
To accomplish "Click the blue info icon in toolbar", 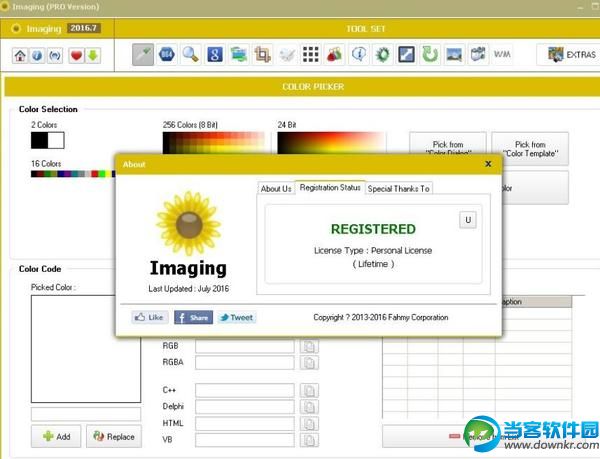I will 37,56.
